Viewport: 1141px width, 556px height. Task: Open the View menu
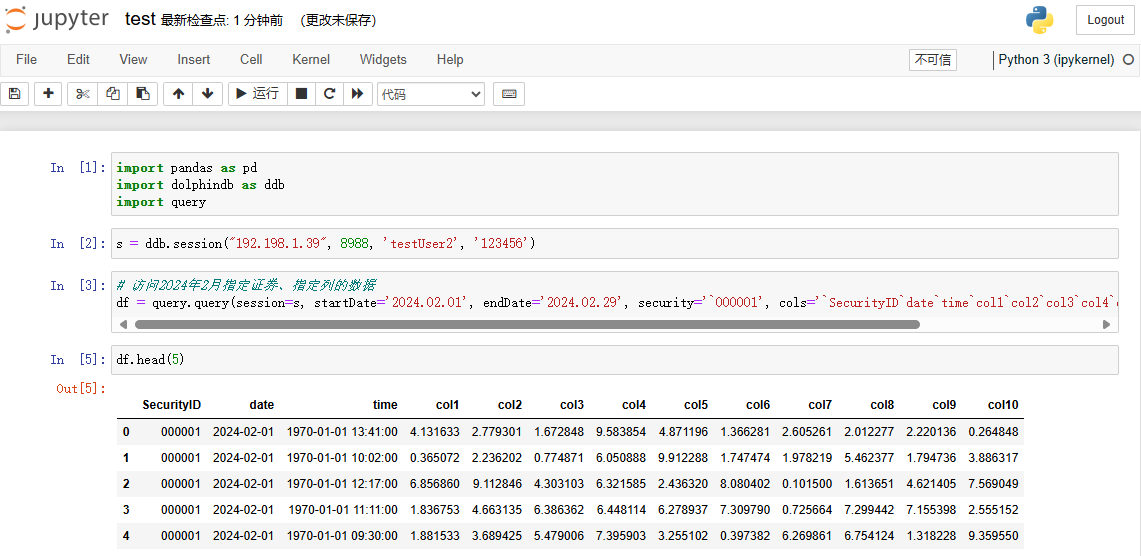(x=133, y=60)
